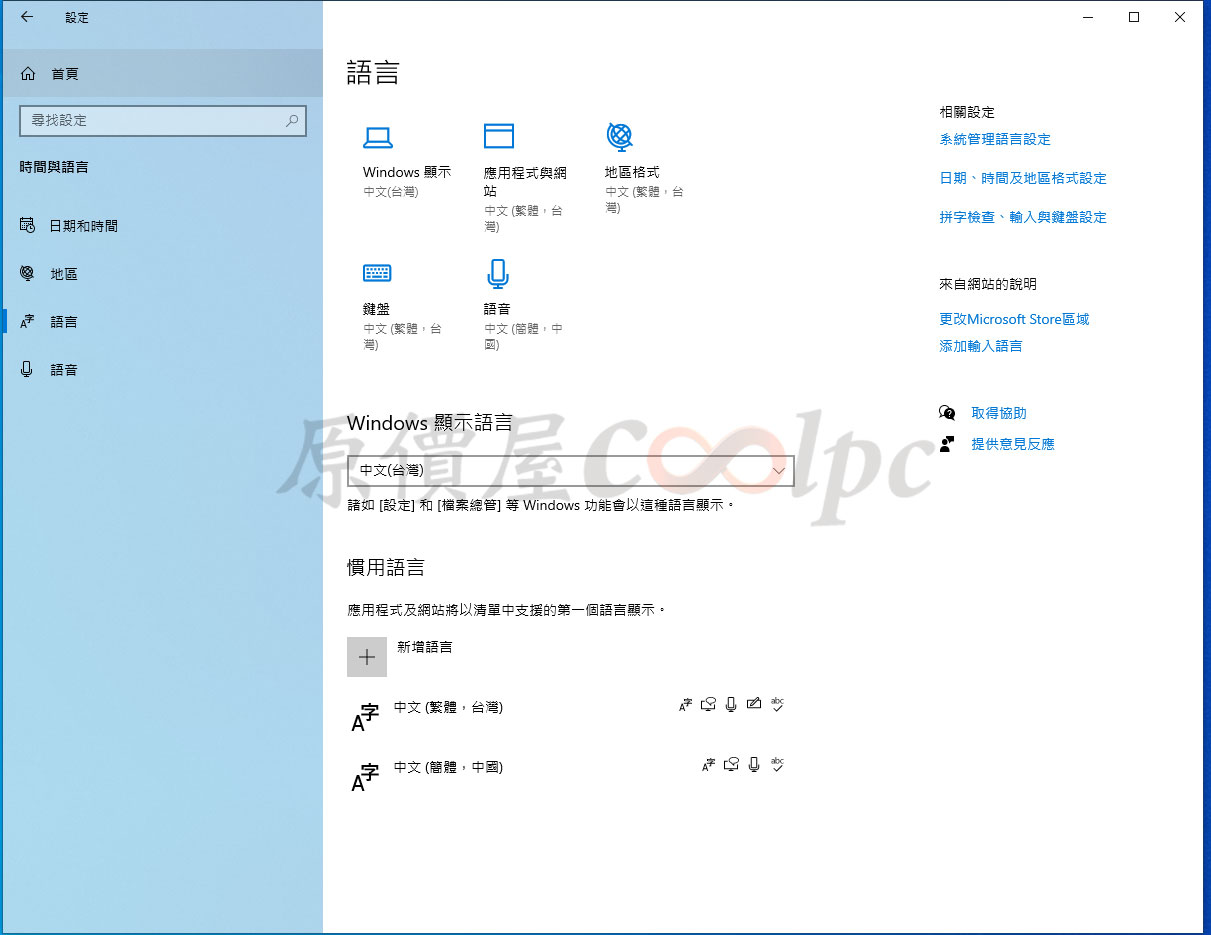
Task: Click the 首頁 home icon
Action: coord(28,74)
